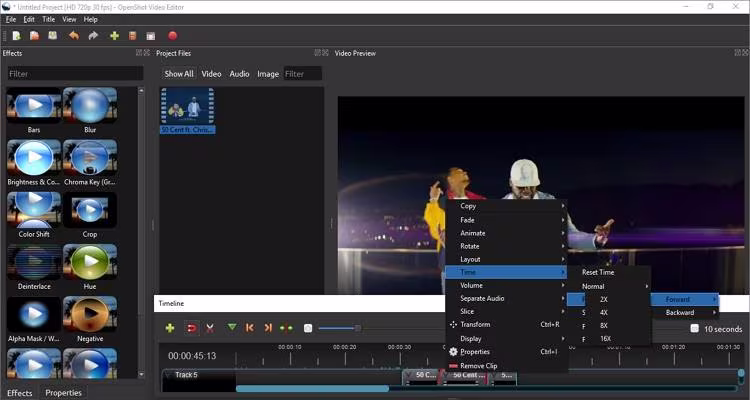Viewport: 750px width, 400px height.
Task: Select the Deinterlace effect
Action: tap(34, 267)
